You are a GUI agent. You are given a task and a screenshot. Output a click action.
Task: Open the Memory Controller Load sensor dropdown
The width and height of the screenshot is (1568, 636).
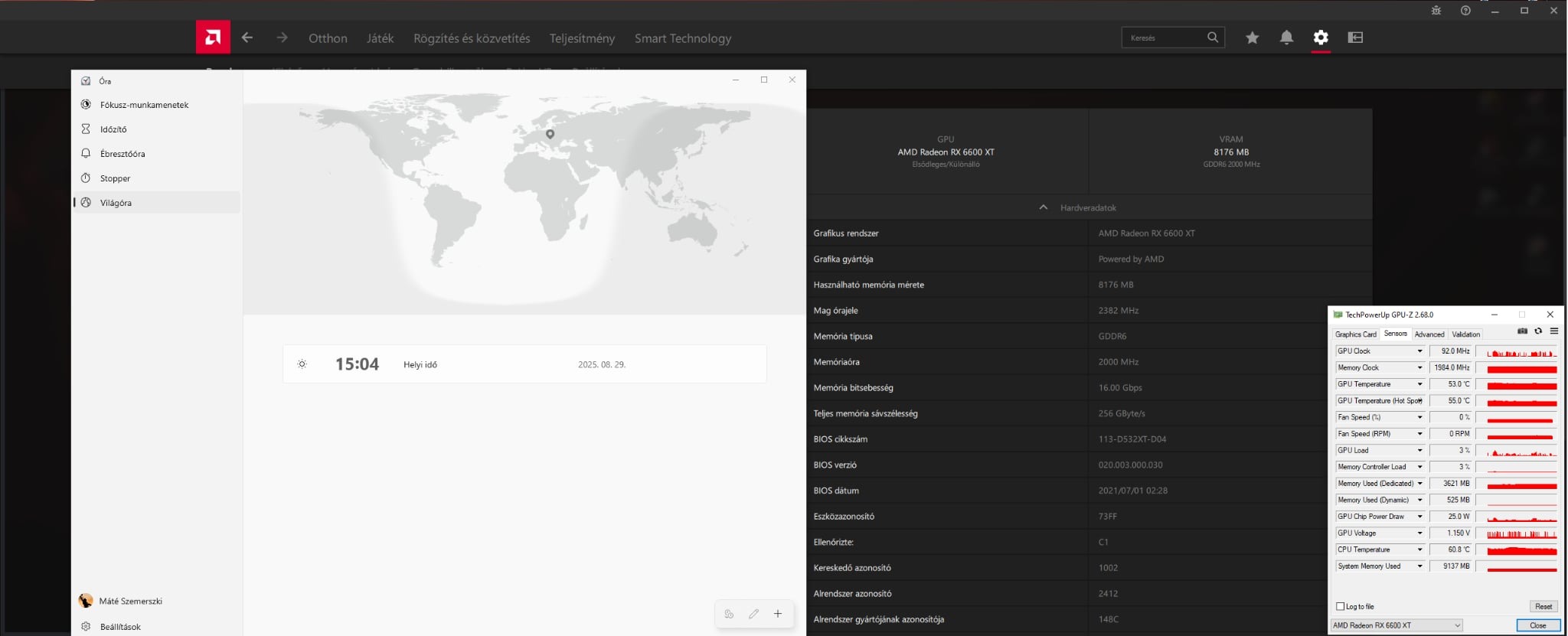(1419, 467)
